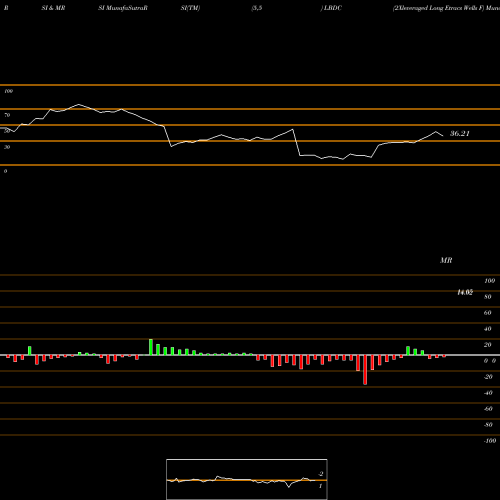The width and height of the screenshot is (500, 500).
Task: Click the 'SI & MR' header label
Action: point(53,8)
